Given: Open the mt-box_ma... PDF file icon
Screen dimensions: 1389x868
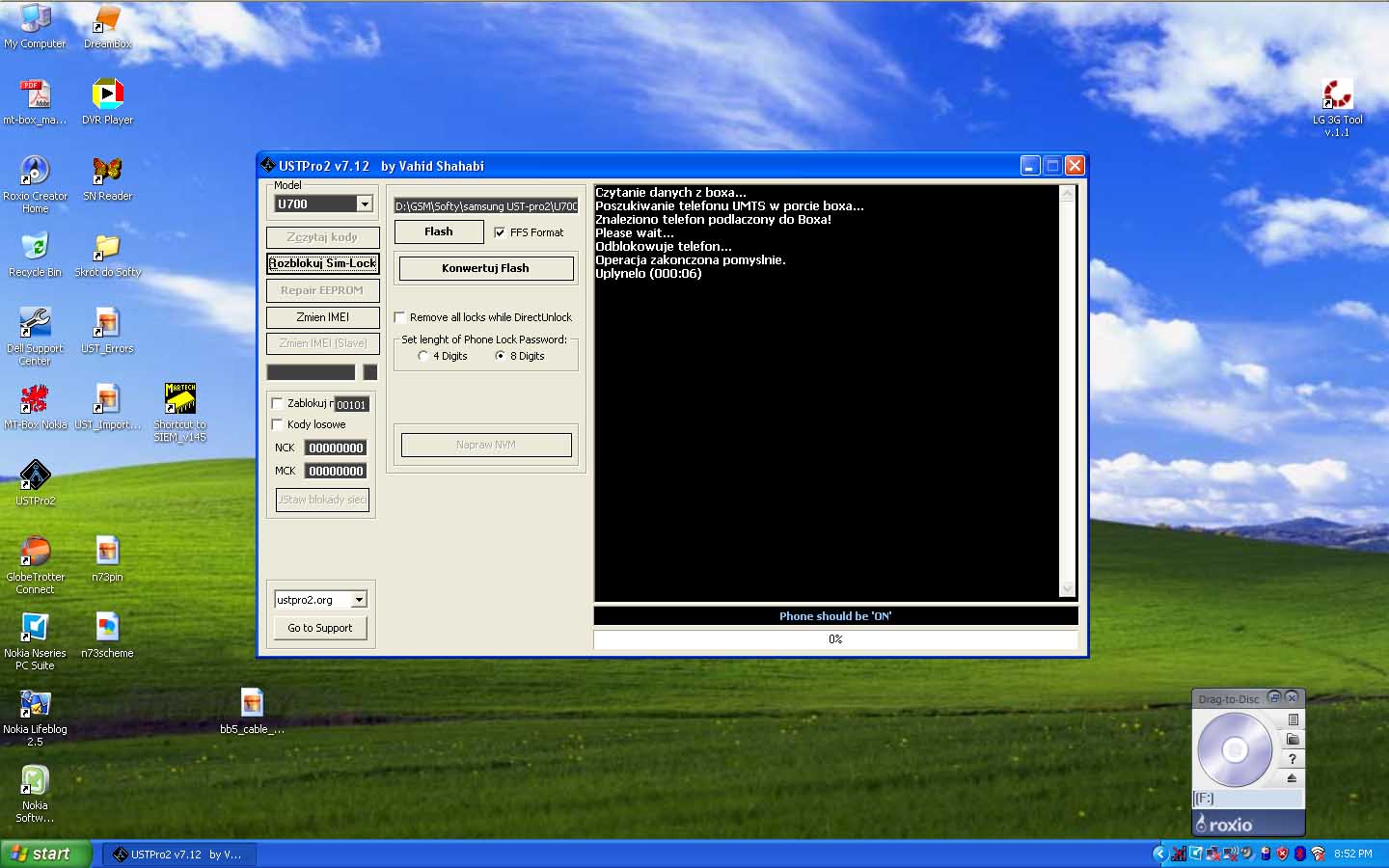Looking at the screenshot, I should [x=35, y=95].
